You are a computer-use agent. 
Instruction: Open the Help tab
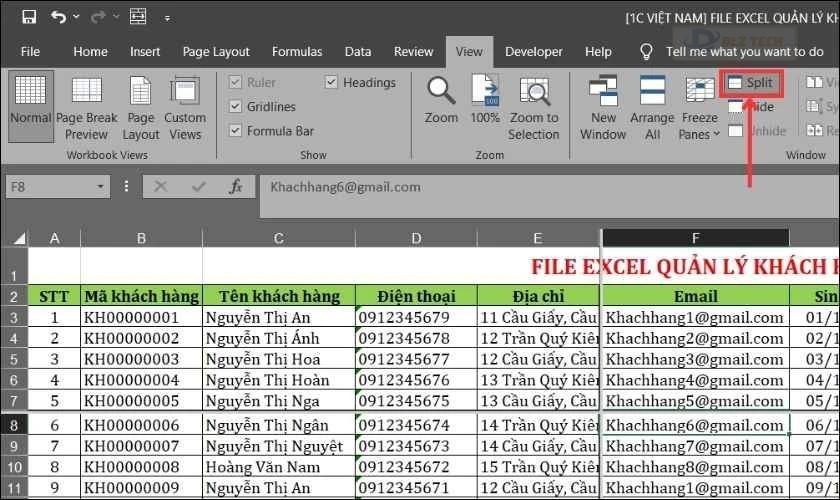pos(598,51)
